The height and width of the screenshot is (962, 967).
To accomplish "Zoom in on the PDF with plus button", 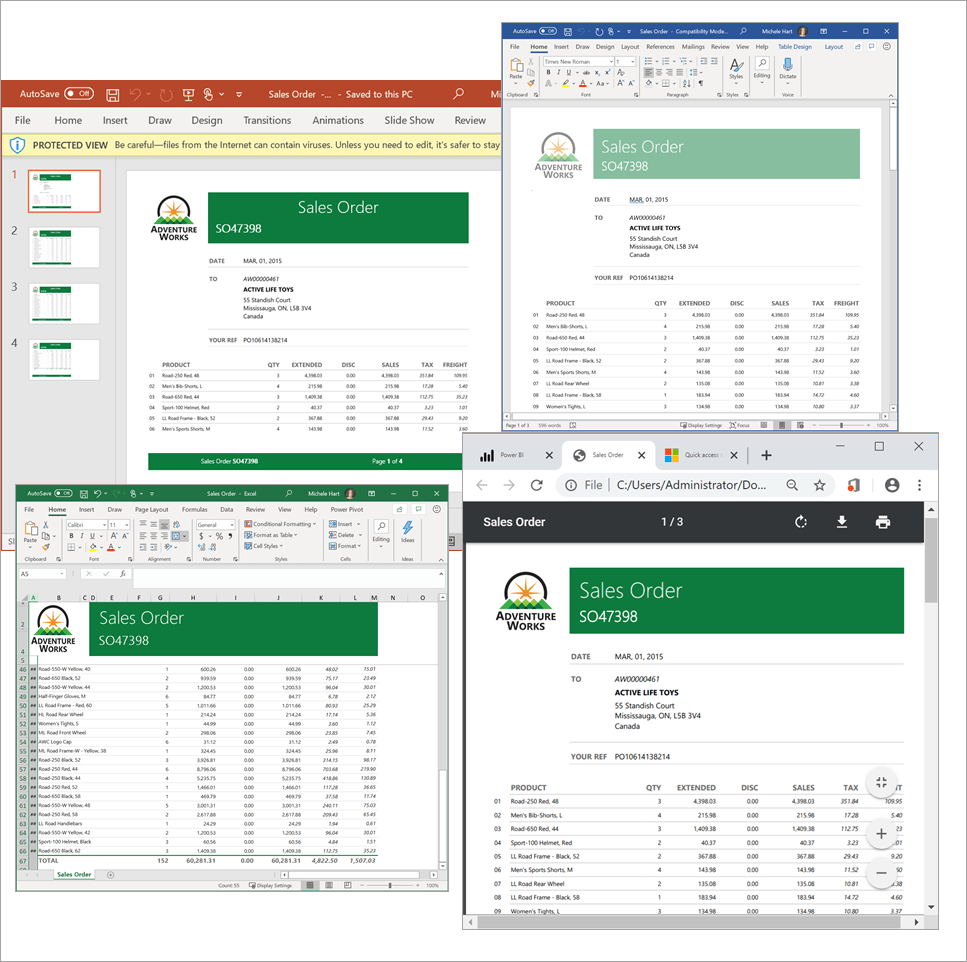I will point(881,834).
